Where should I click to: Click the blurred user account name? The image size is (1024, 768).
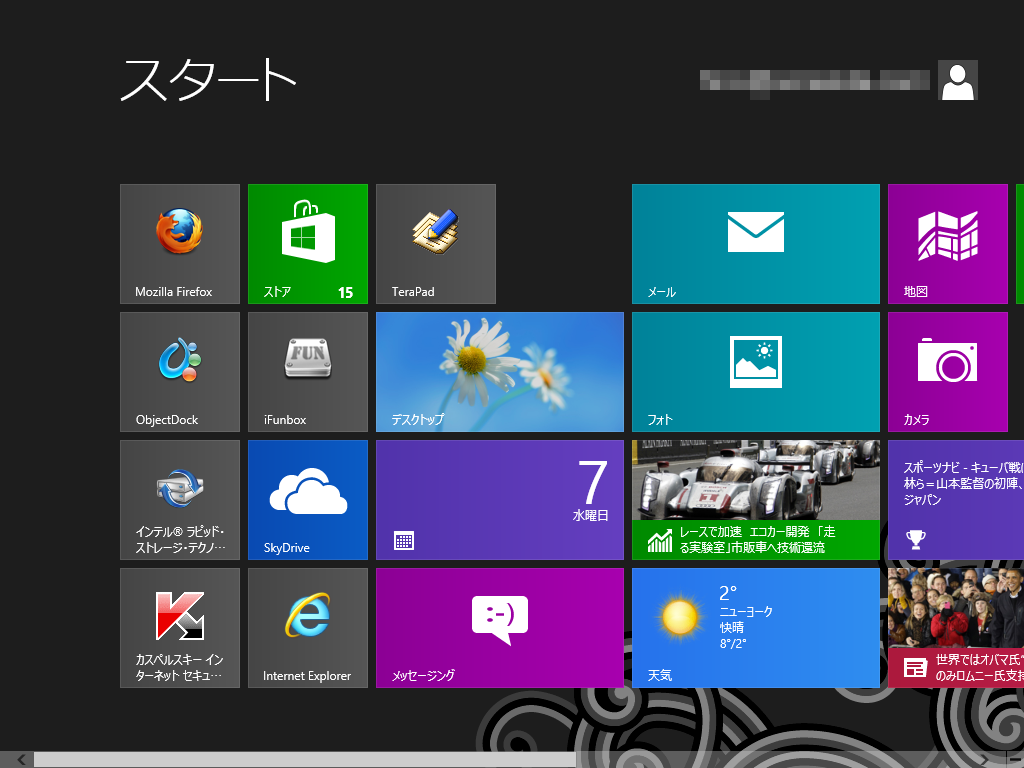(814, 84)
